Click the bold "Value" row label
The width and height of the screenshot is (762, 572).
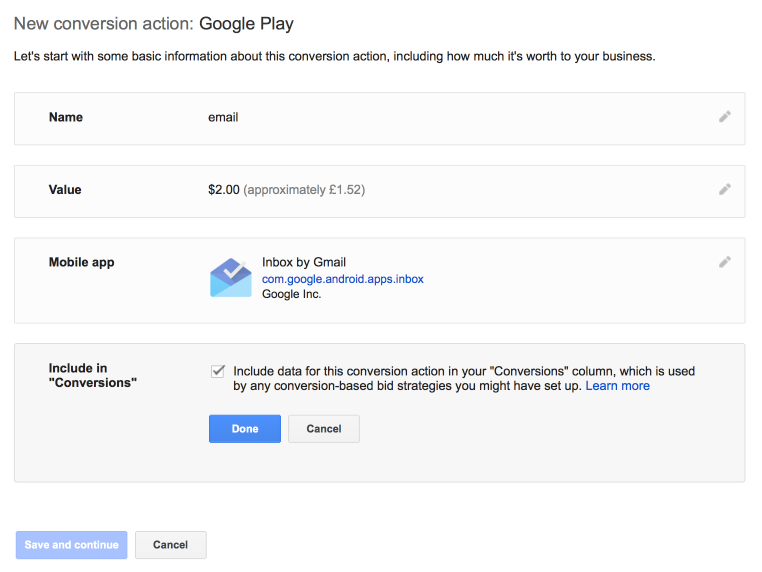coord(65,190)
